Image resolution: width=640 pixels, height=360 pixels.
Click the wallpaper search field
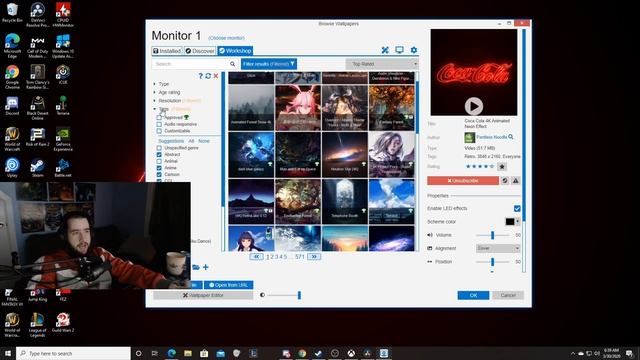[191, 64]
